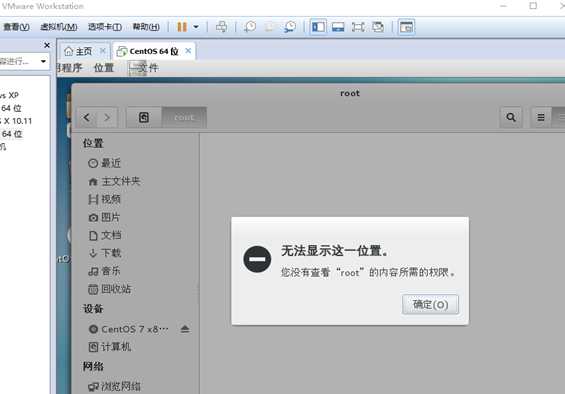This screenshot has width=565, height=394.
Task: Toggle the show library sidebar icon
Action: (318, 27)
